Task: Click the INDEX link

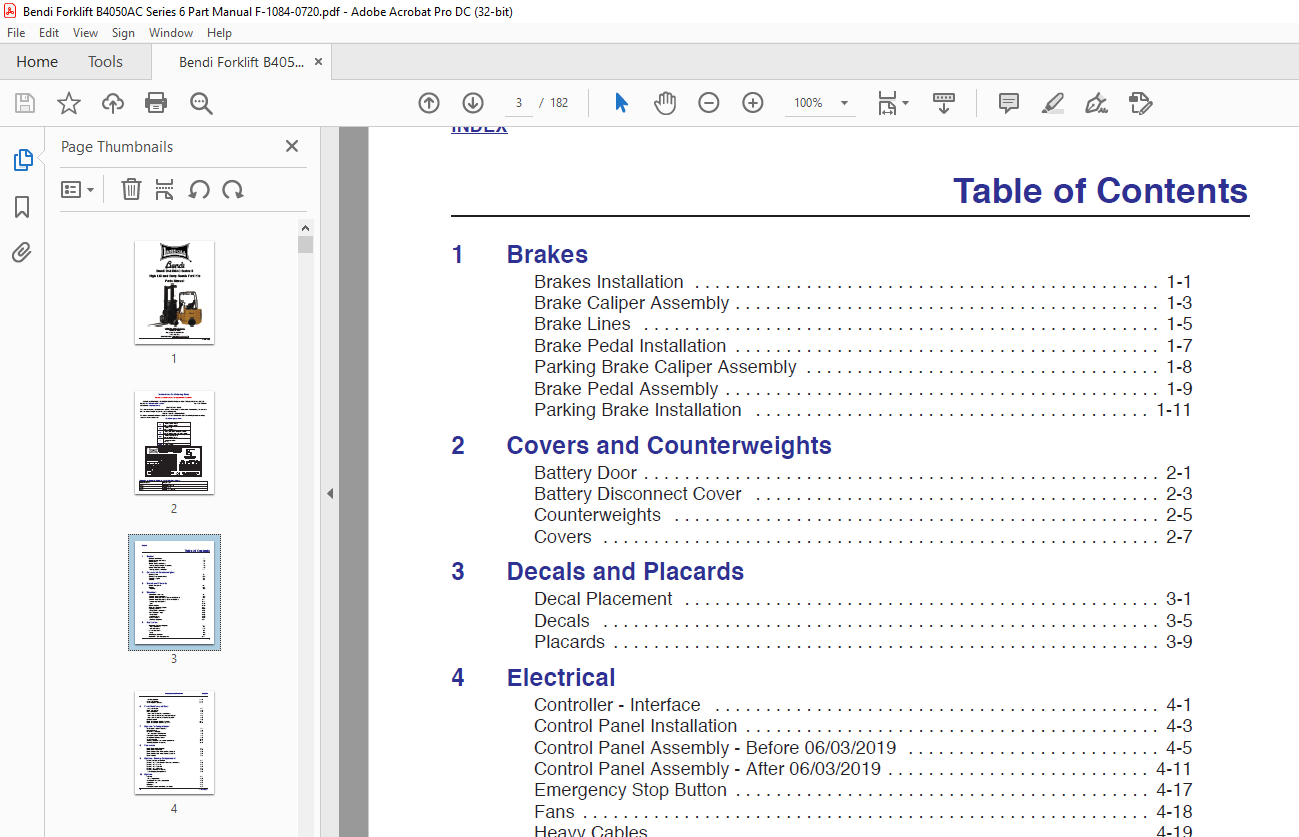Action: (479, 128)
